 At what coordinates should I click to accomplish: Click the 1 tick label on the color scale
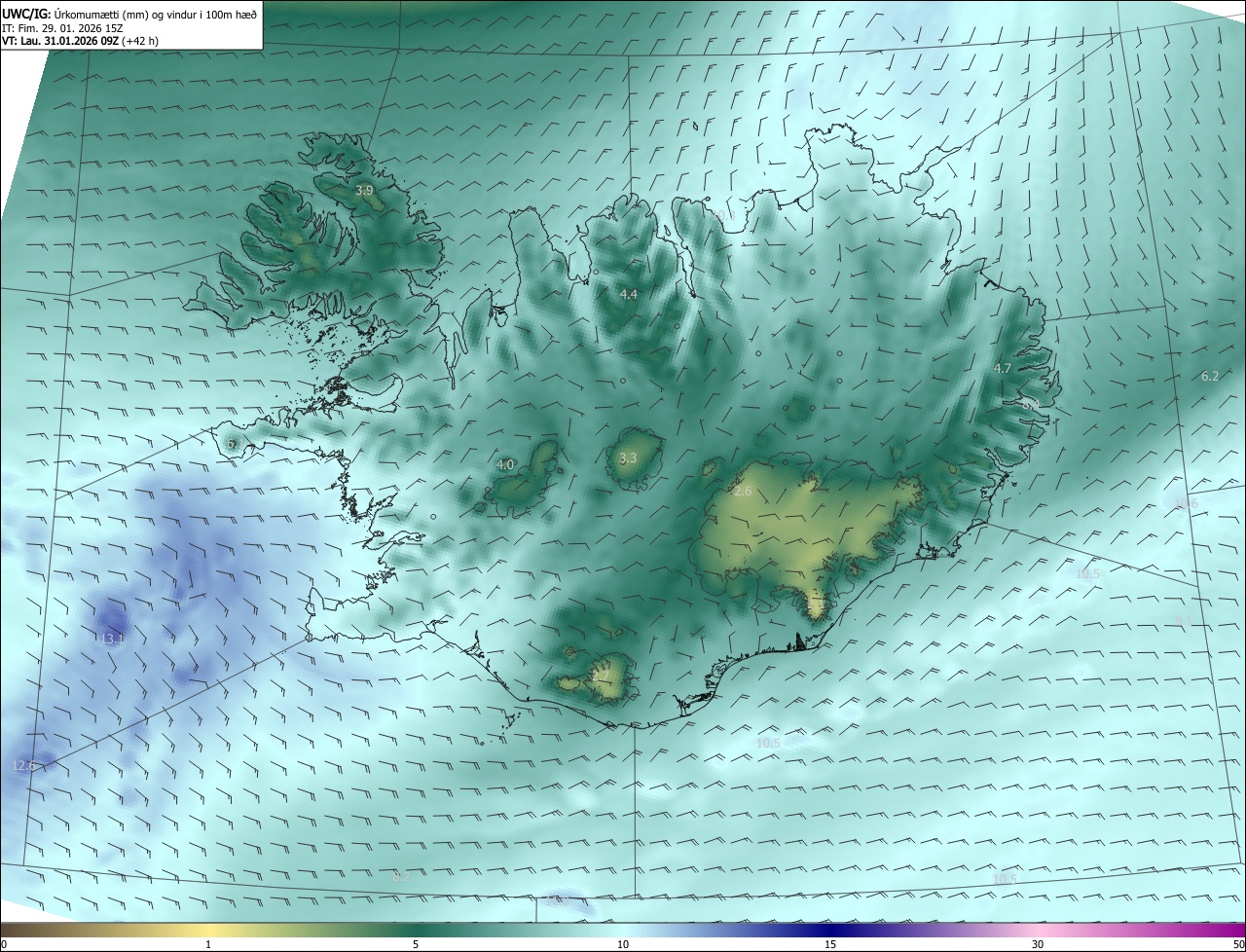pos(208,944)
